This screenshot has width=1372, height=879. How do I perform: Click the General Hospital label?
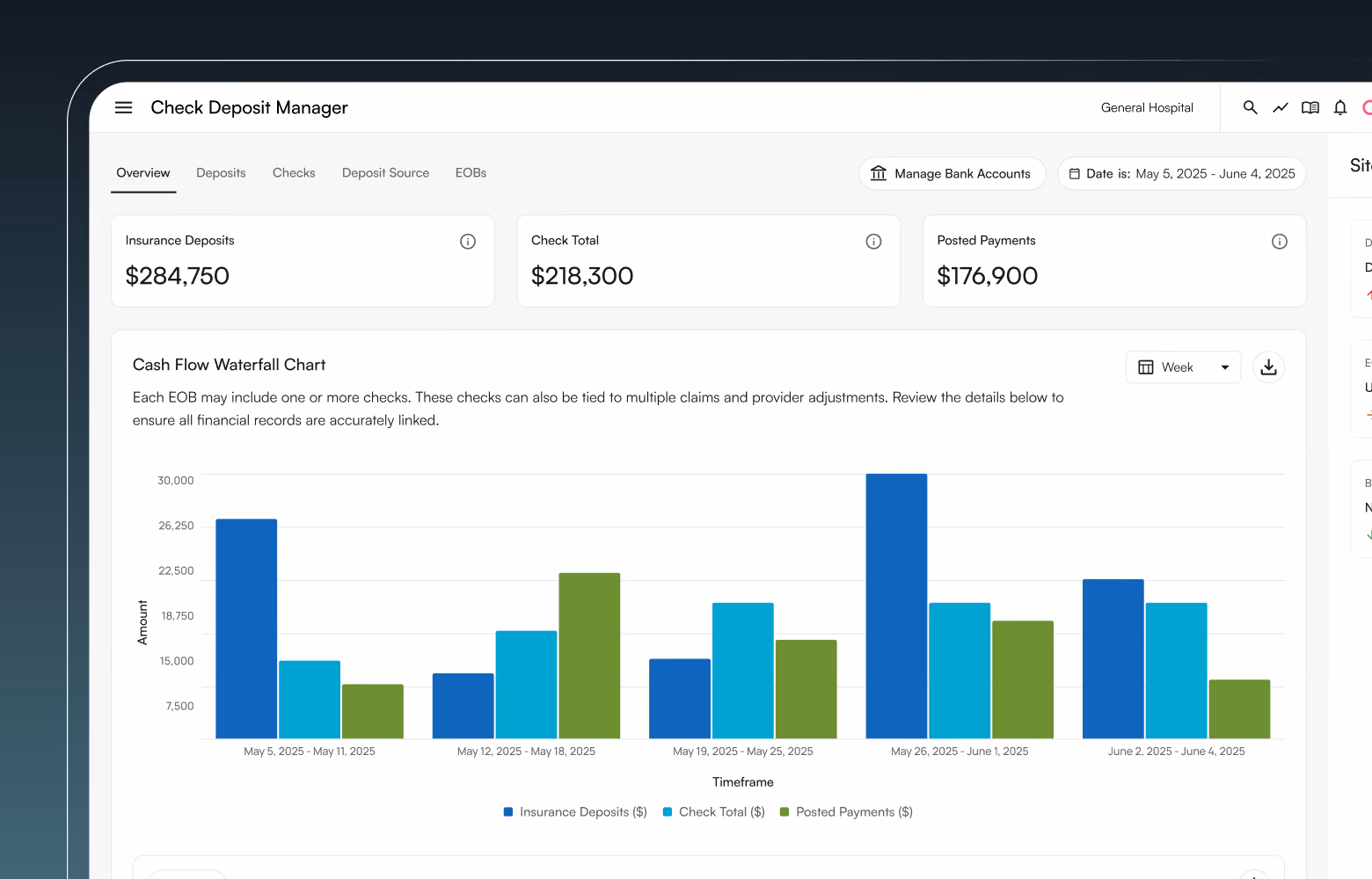pos(1147,107)
